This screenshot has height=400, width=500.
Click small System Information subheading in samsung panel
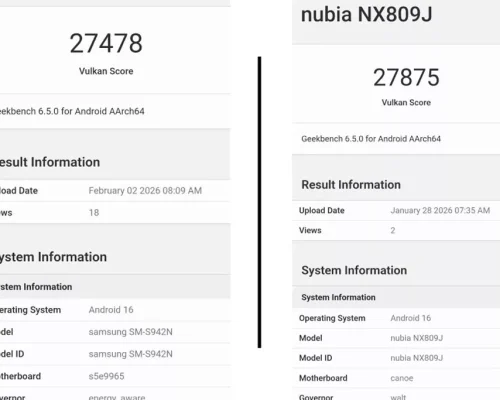[x=36, y=287]
